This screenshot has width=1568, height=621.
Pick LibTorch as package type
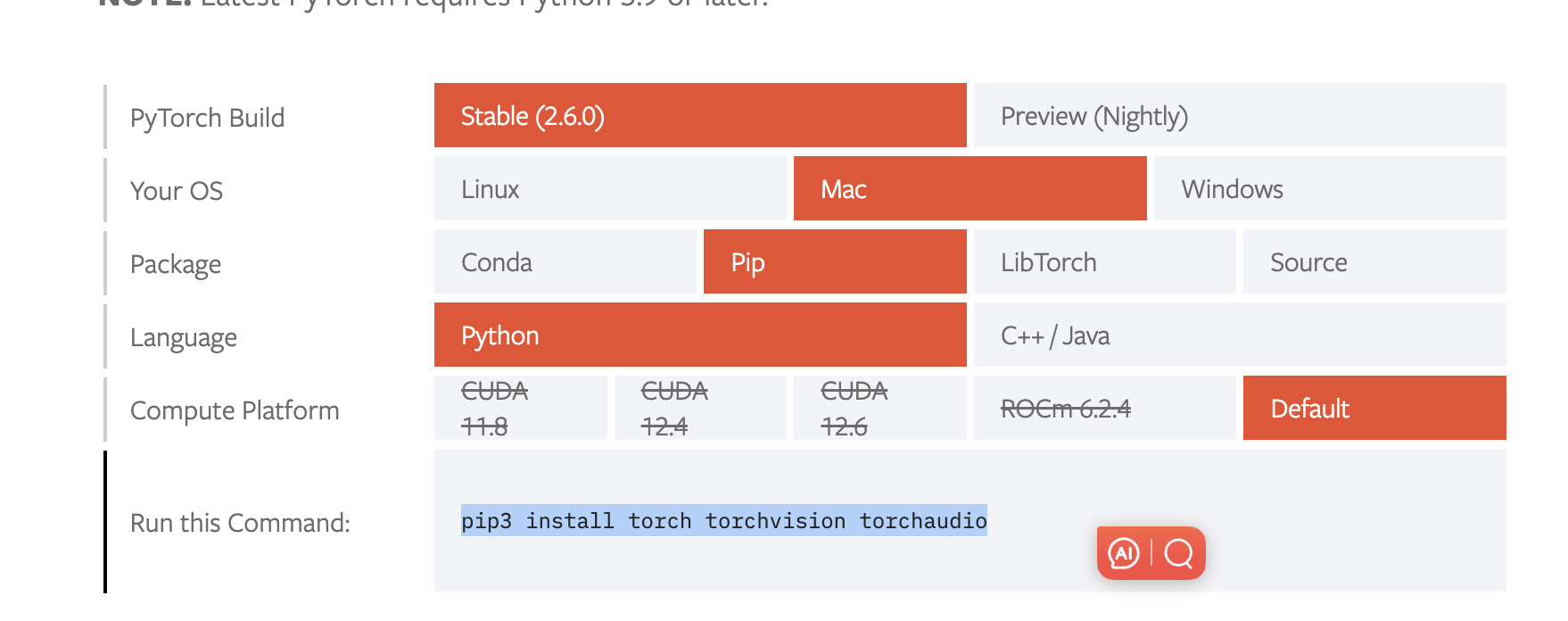click(x=1104, y=262)
